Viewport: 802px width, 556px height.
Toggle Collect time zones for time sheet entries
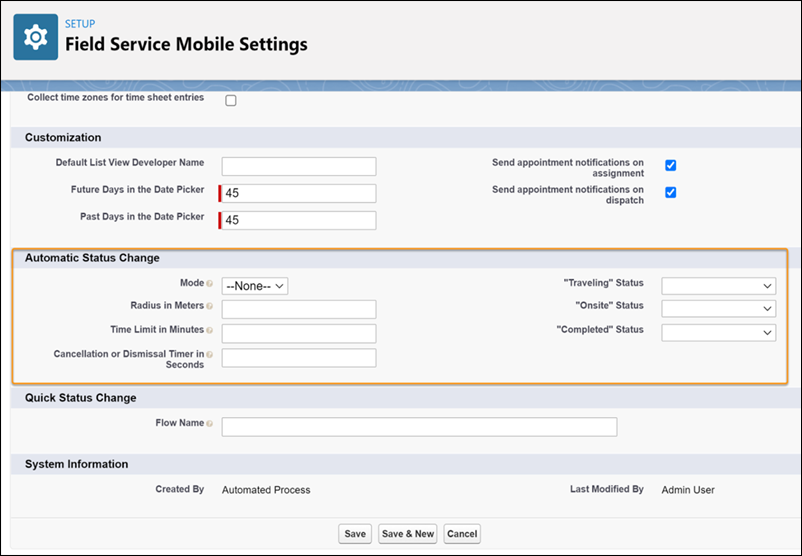[231, 101]
